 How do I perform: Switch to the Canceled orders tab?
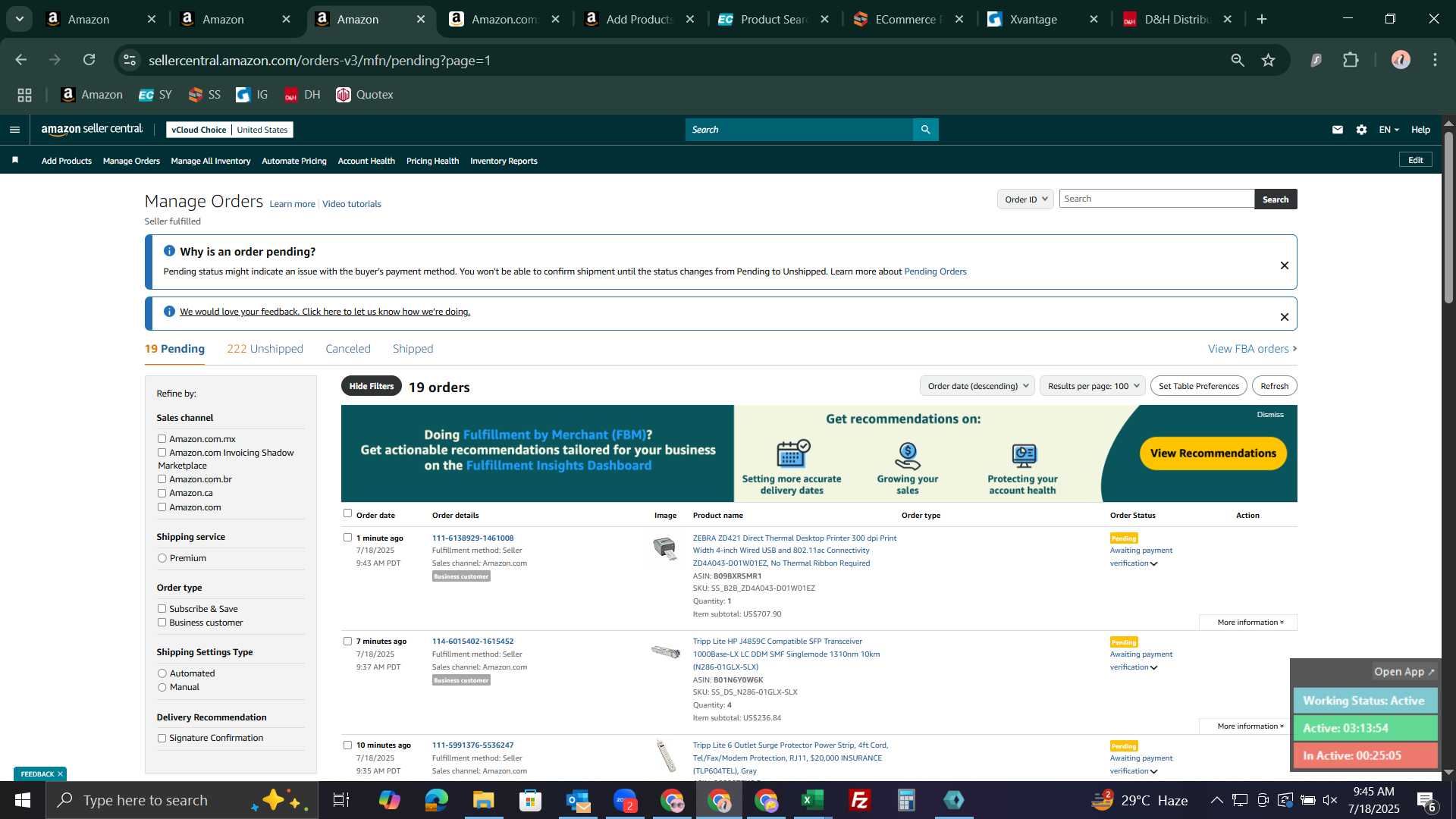point(348,349)
